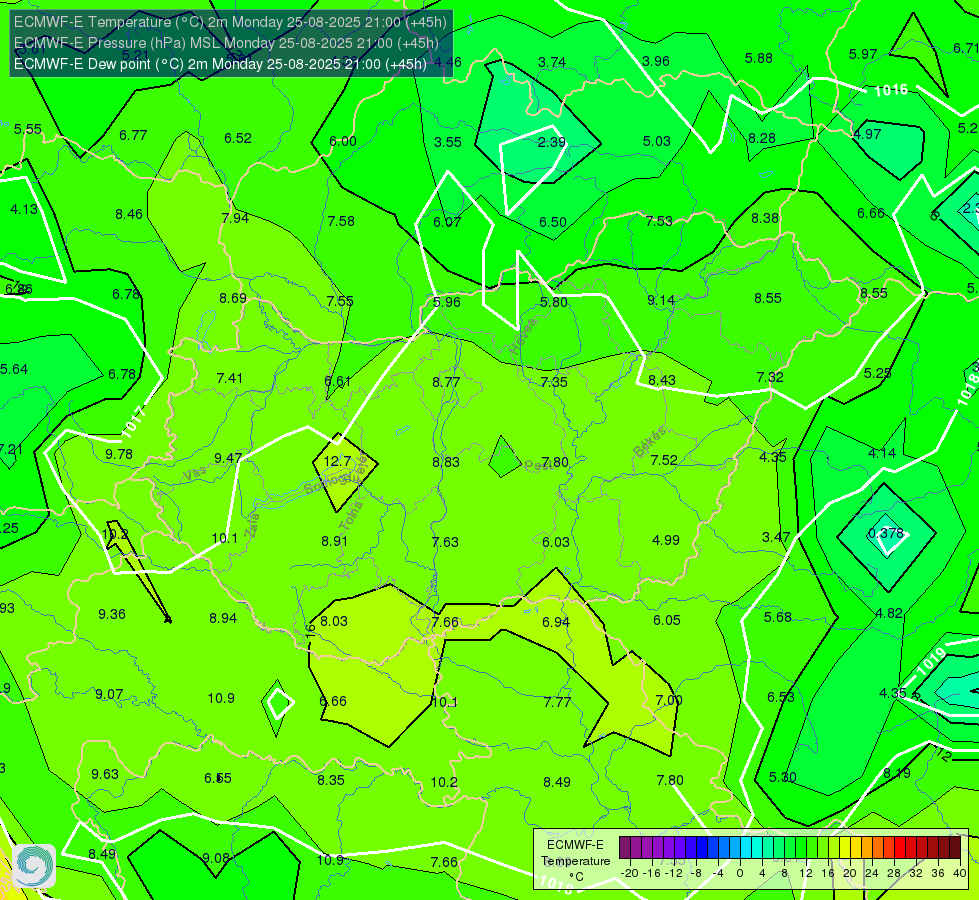Viewport: 979px width, 900px height.
Task: Click the 6.94 temperature value
Action: click(556, 622)
